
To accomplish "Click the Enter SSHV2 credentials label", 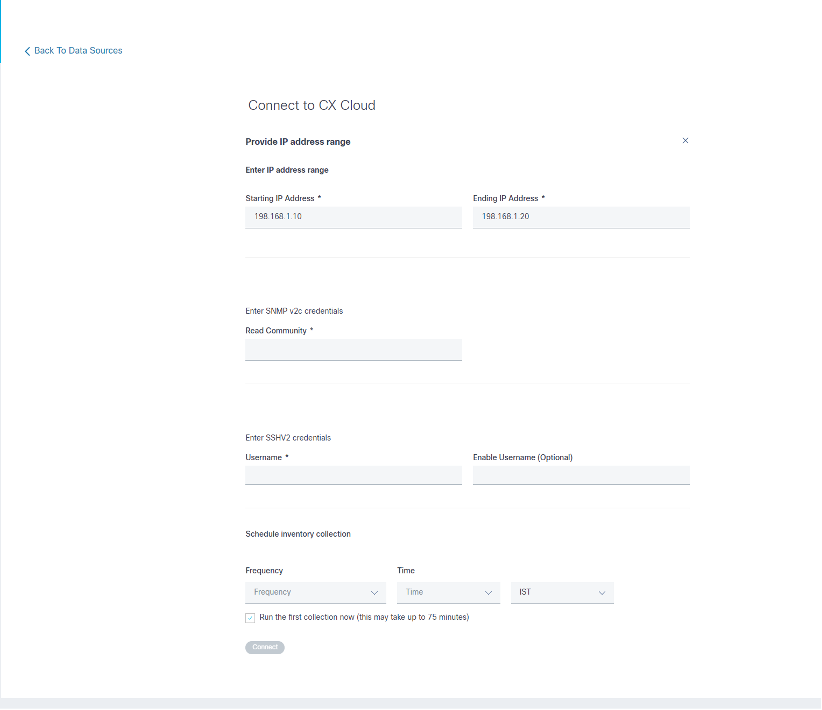I will coord(288,438).
